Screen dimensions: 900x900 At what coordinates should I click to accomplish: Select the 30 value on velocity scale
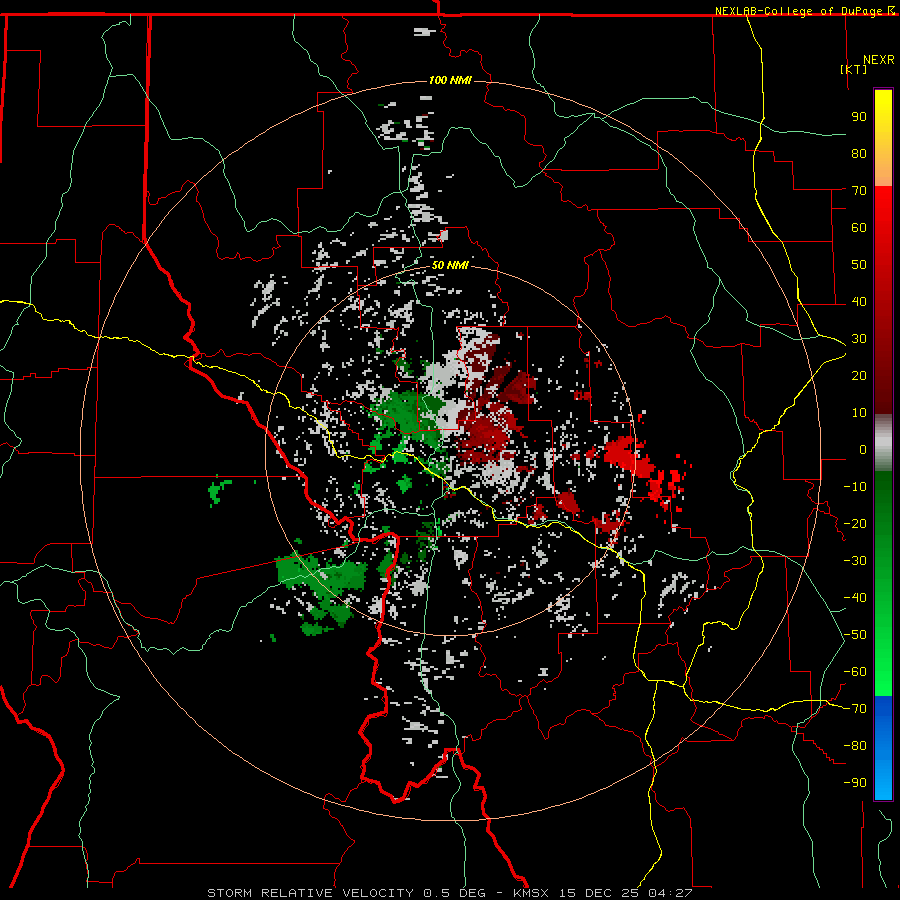pyautogui.click(x=859, y=339)
